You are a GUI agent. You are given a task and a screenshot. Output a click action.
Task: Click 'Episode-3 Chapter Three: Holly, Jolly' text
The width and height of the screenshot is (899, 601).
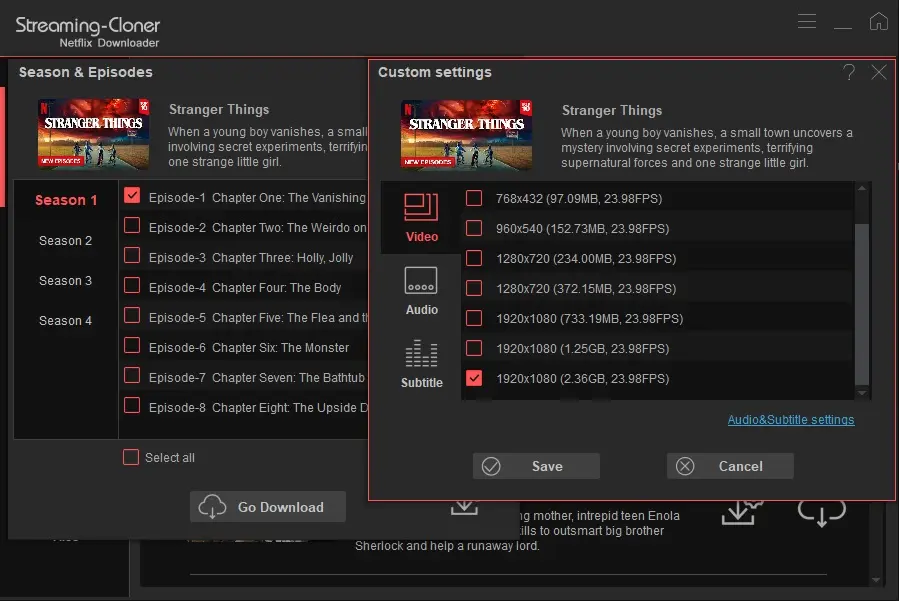(251, 258)
